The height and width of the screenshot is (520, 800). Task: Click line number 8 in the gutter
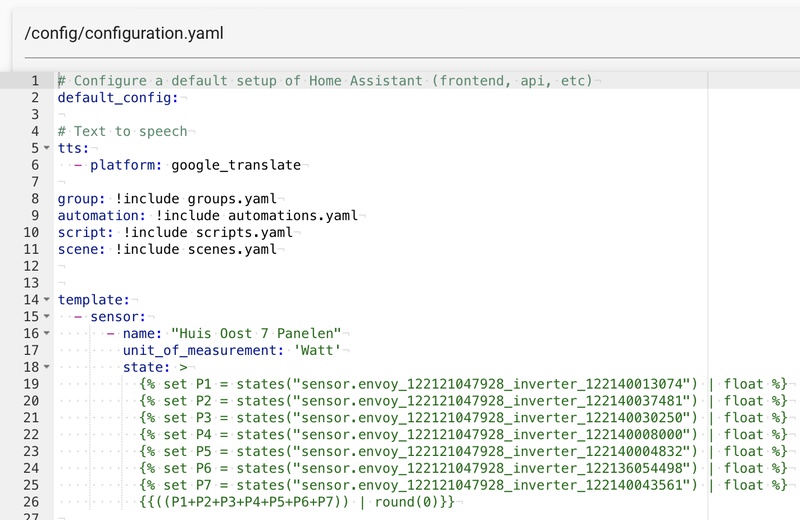34,198
